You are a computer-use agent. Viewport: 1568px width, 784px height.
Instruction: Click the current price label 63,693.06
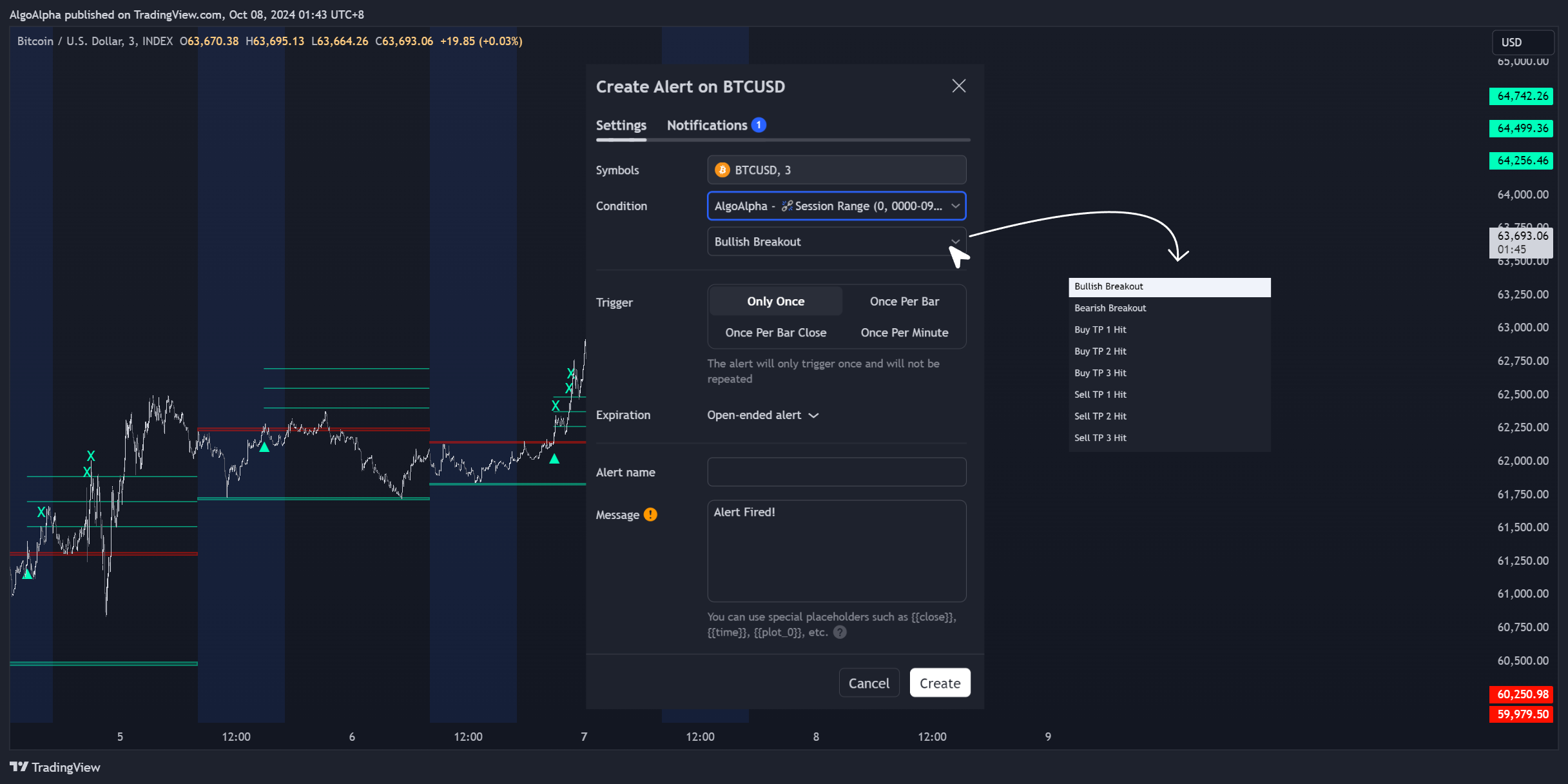coord(1522,242)
